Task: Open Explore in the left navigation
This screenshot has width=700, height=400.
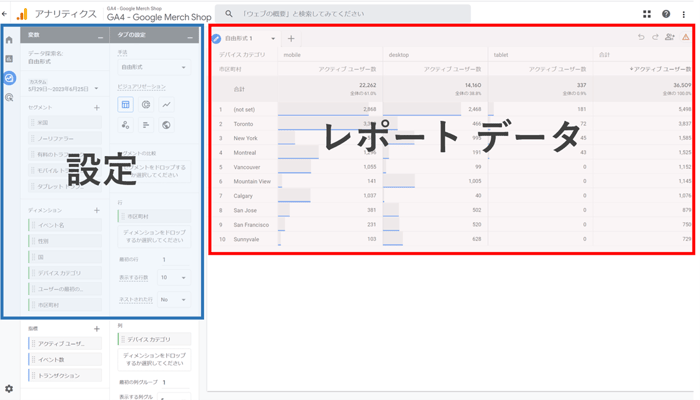Action: (x=9, y=78)
